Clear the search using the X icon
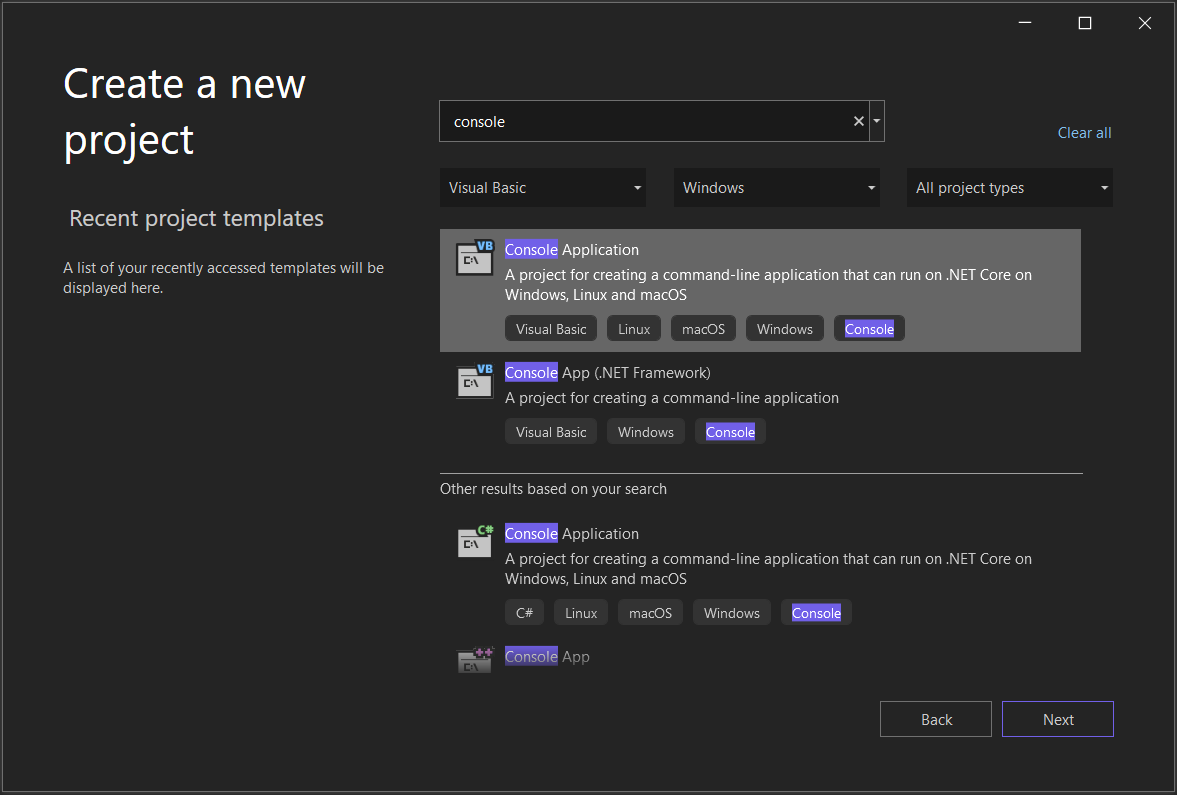The width and height of the screenshot is (1177, 795). click(x=858, y=120)
